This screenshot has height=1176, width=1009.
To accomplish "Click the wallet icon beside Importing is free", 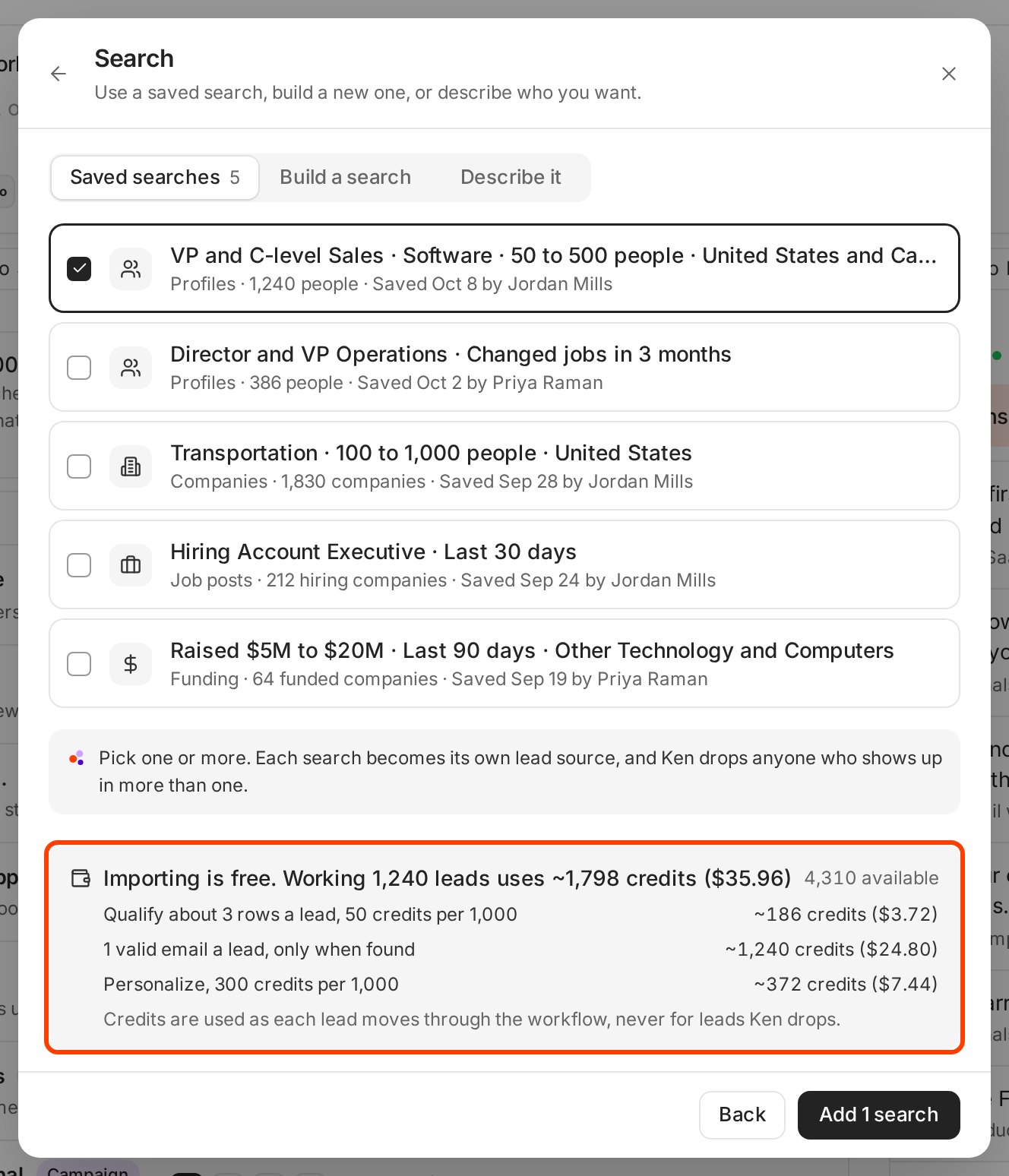I will tap(81, 878).
